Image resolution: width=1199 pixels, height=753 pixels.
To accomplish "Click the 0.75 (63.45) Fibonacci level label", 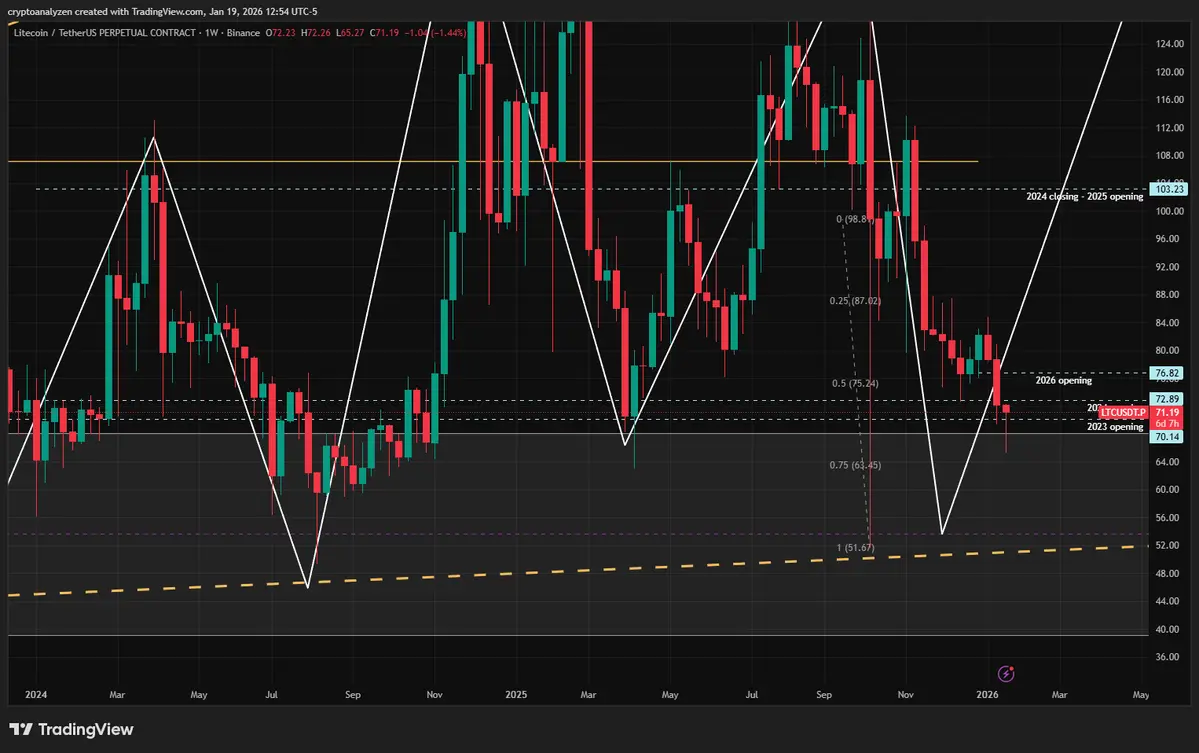I will pyautogui.click(x=855, y=465).
